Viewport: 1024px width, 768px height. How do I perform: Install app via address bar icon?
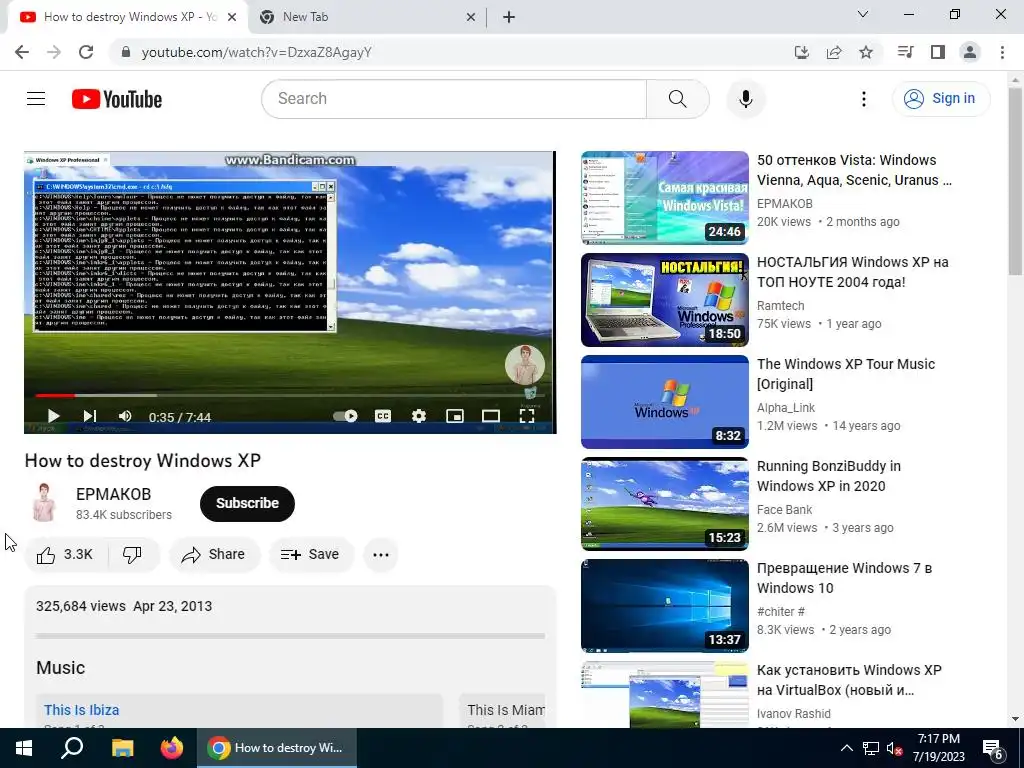click(801, 52)
